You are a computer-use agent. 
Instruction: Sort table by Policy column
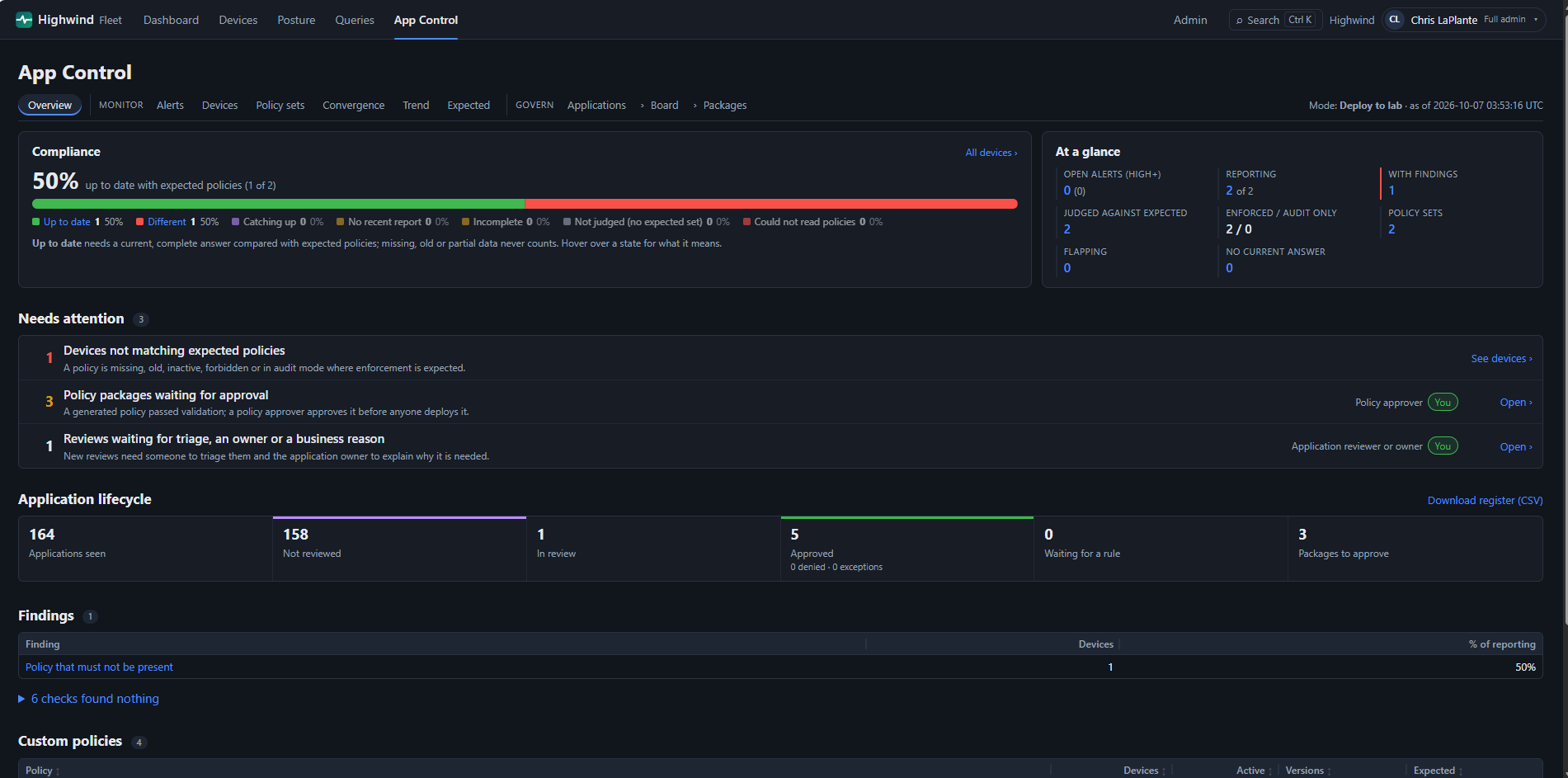[x=43, y=771]
